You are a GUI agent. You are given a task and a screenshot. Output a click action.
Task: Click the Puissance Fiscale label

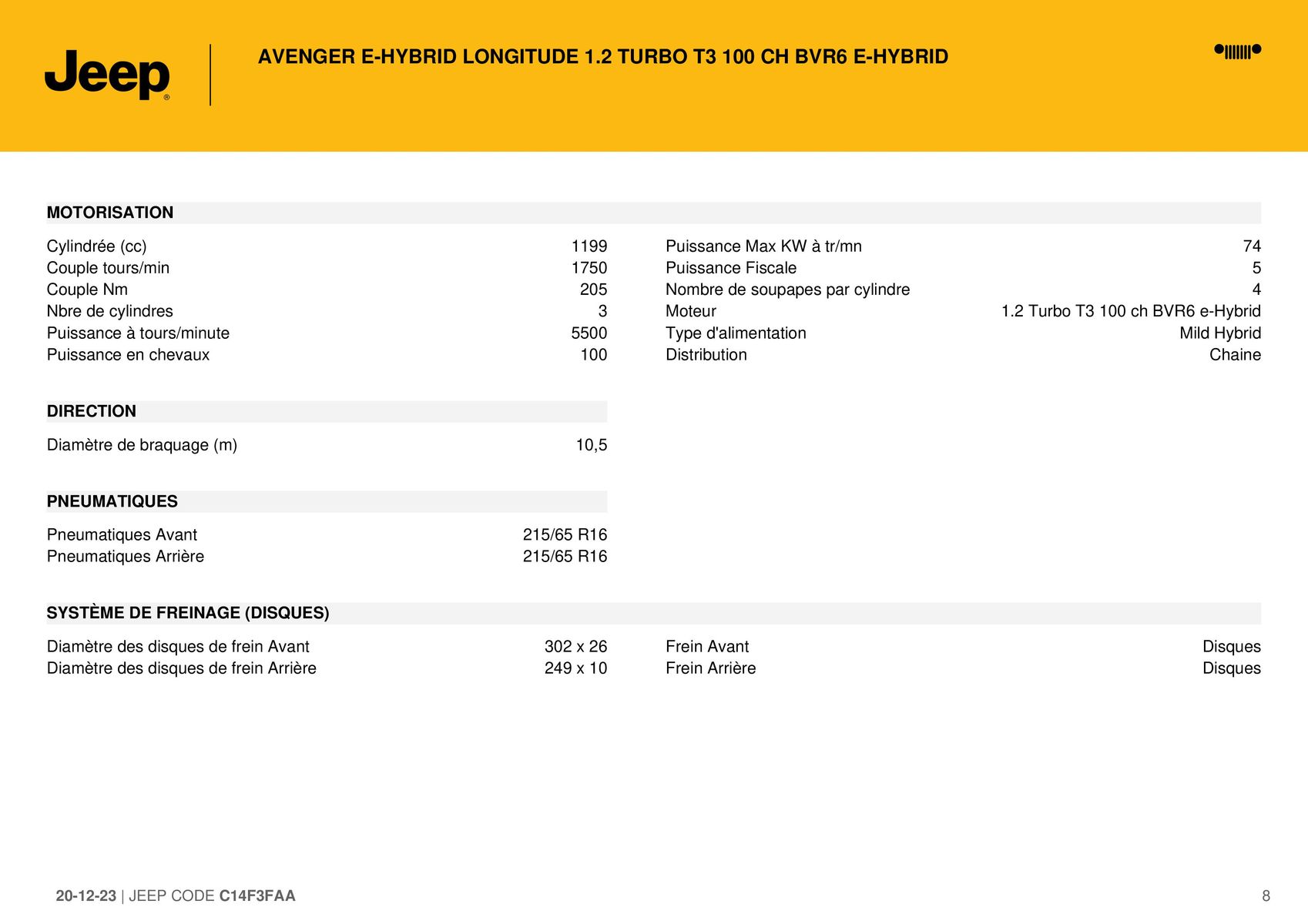tap(731, 268)
